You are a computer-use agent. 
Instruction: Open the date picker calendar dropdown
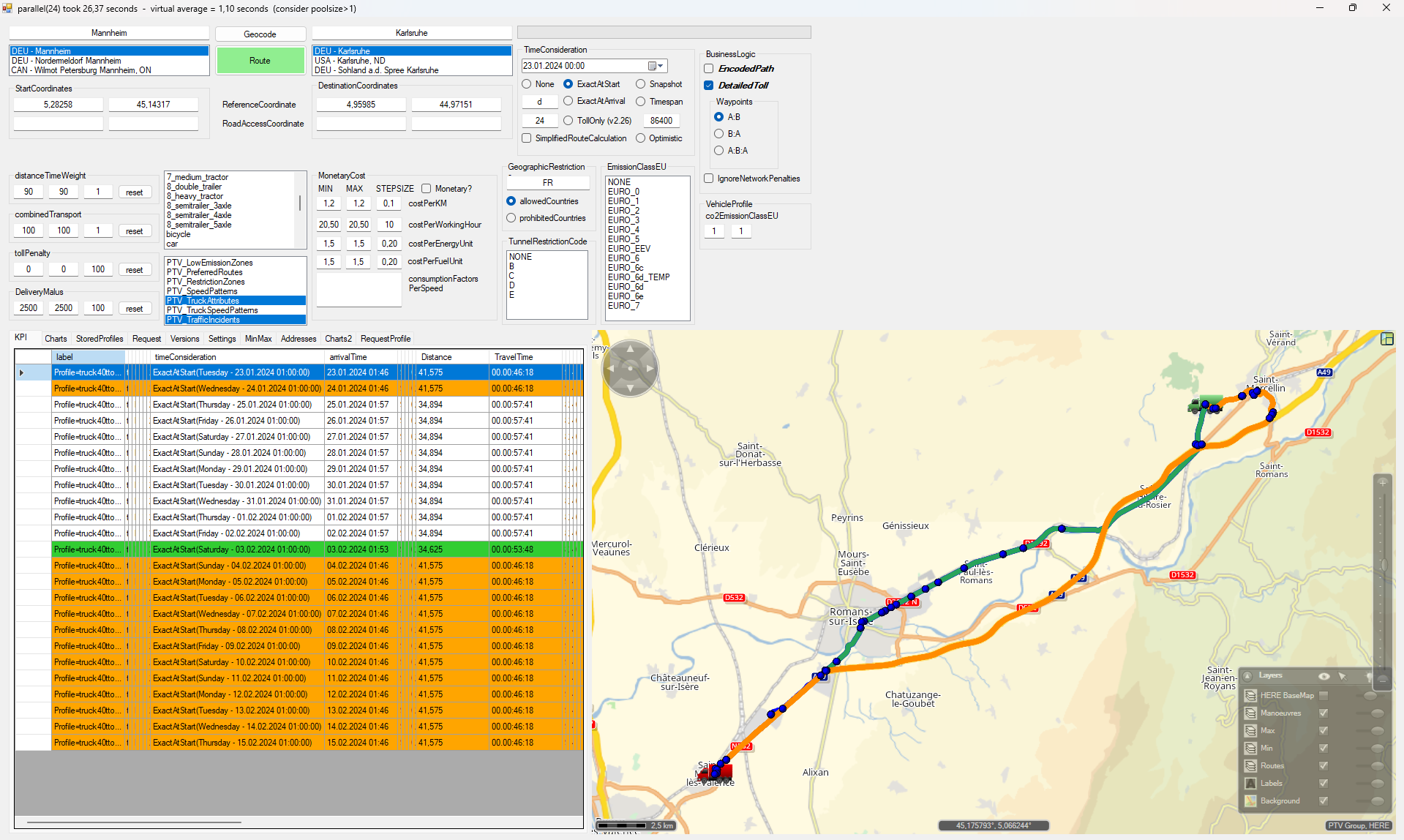pyautogui.click(x=656, y=66)
